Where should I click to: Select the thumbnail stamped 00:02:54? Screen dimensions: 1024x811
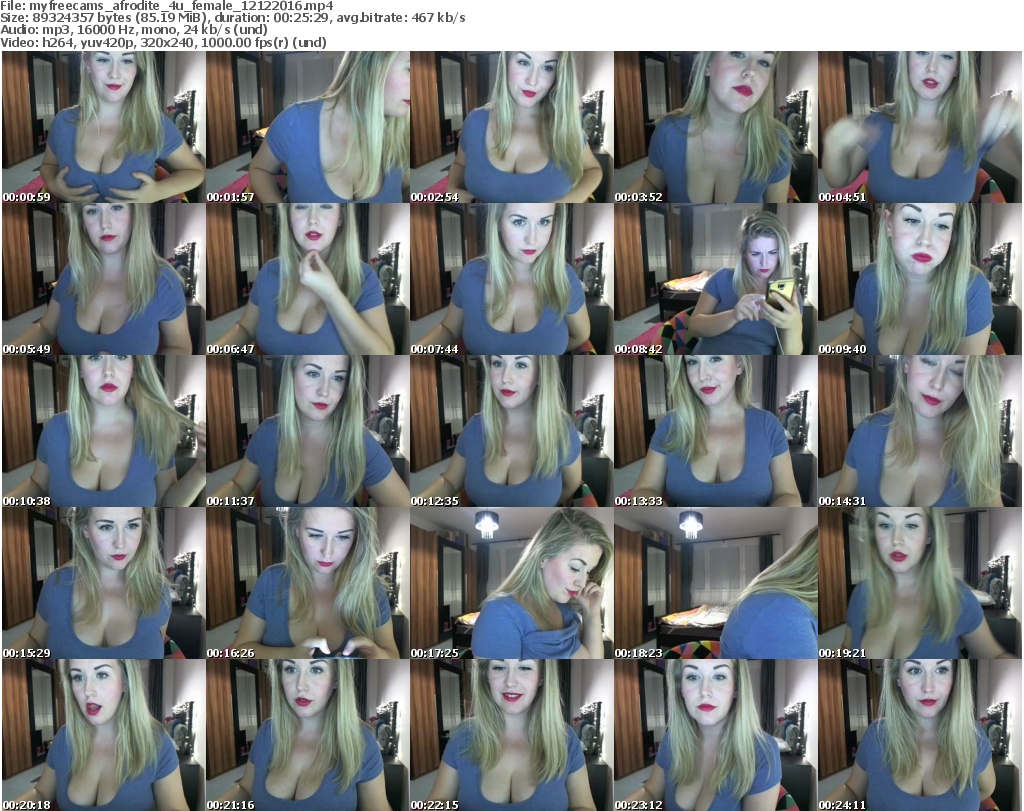click(511, 127)
